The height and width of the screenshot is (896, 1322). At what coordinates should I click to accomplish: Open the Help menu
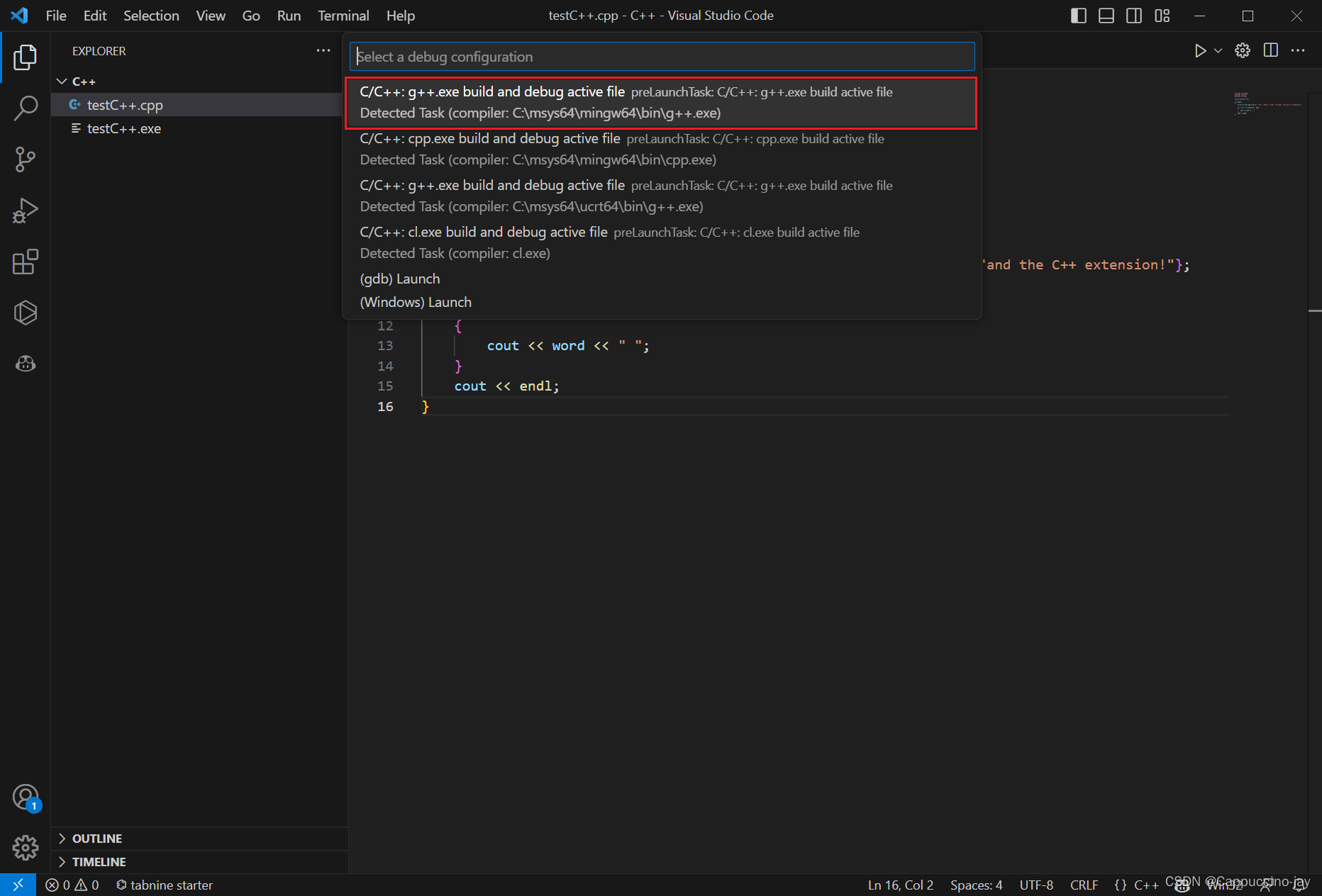point(401,16)
